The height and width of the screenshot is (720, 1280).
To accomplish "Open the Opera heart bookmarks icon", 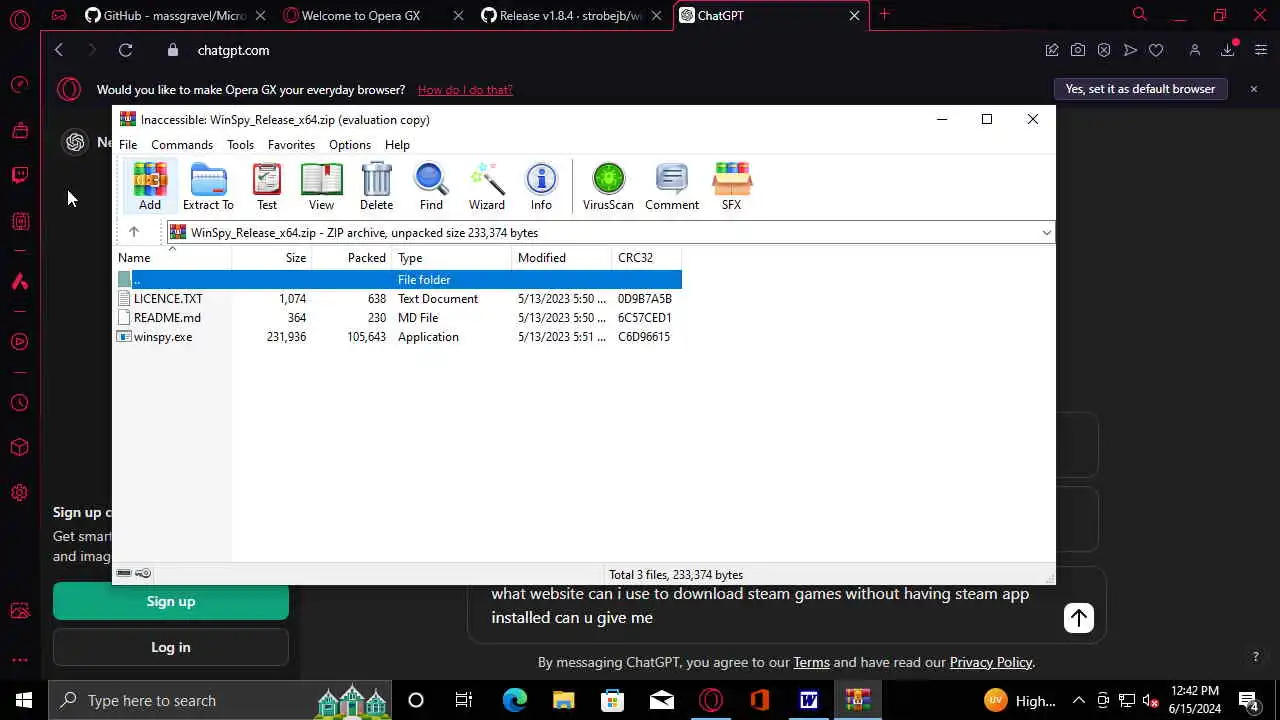I will (1156, 50).
